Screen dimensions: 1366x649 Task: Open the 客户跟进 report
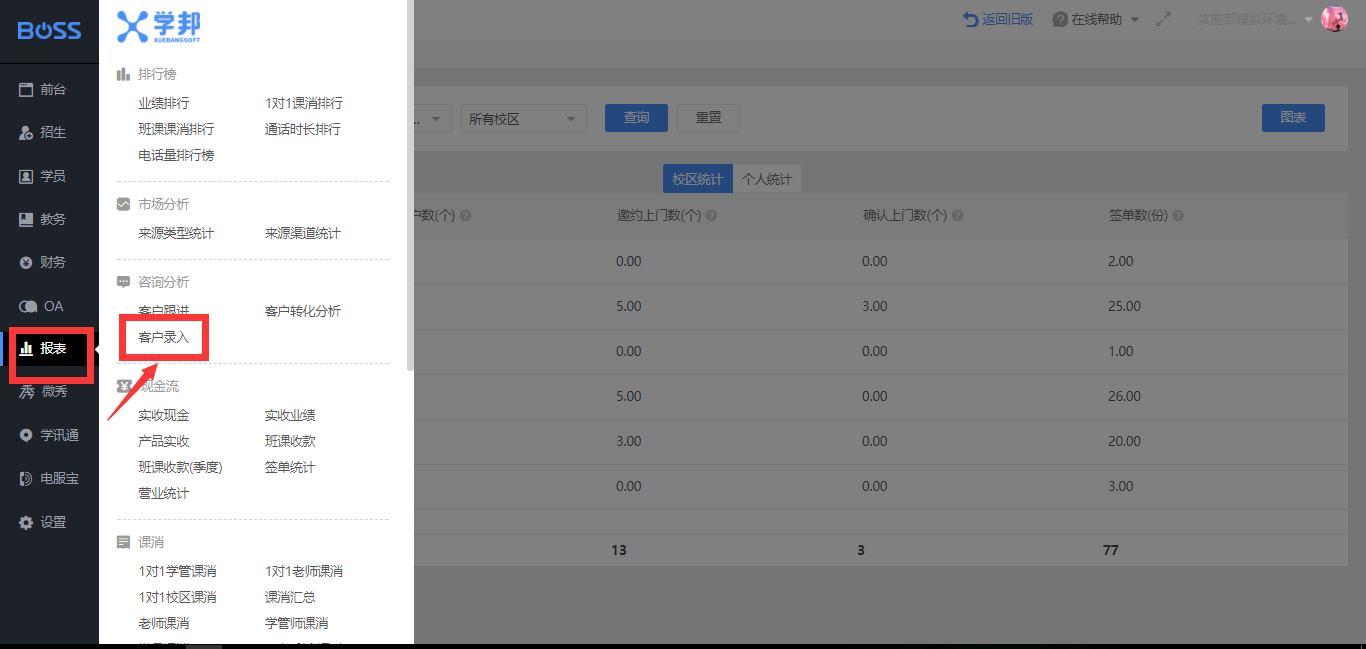point(164,311)
